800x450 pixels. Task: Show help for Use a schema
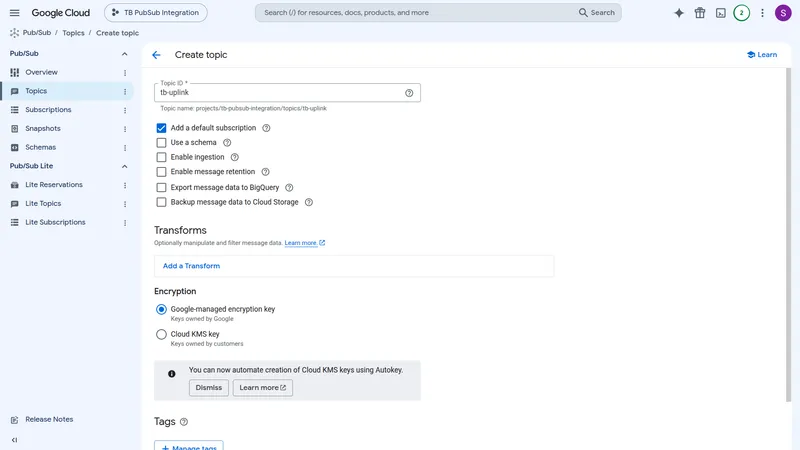pyautogui.click(x=227, y=143)
